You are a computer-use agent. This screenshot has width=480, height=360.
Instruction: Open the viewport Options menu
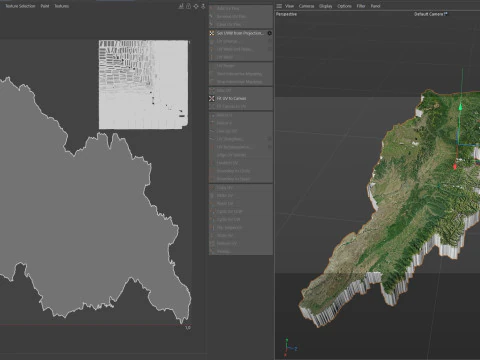[344, 6]
